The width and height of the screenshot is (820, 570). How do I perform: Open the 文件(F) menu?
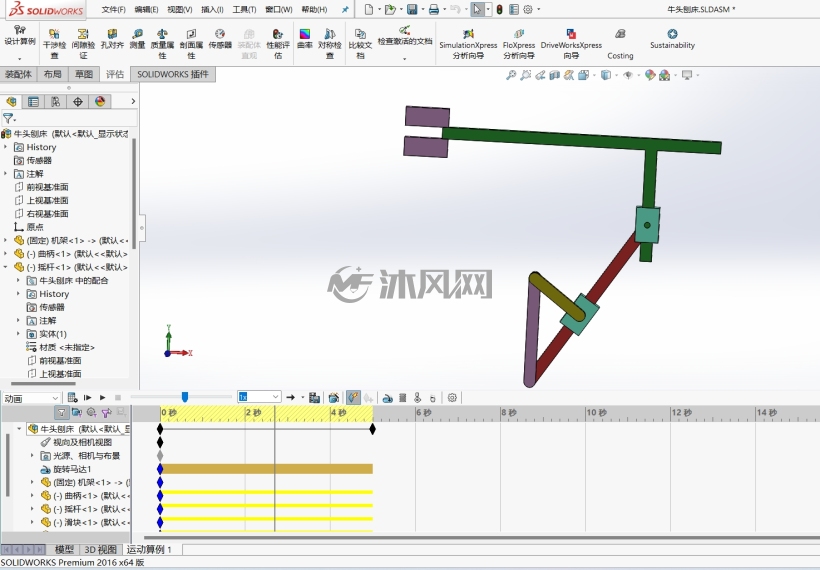point(113,9)
